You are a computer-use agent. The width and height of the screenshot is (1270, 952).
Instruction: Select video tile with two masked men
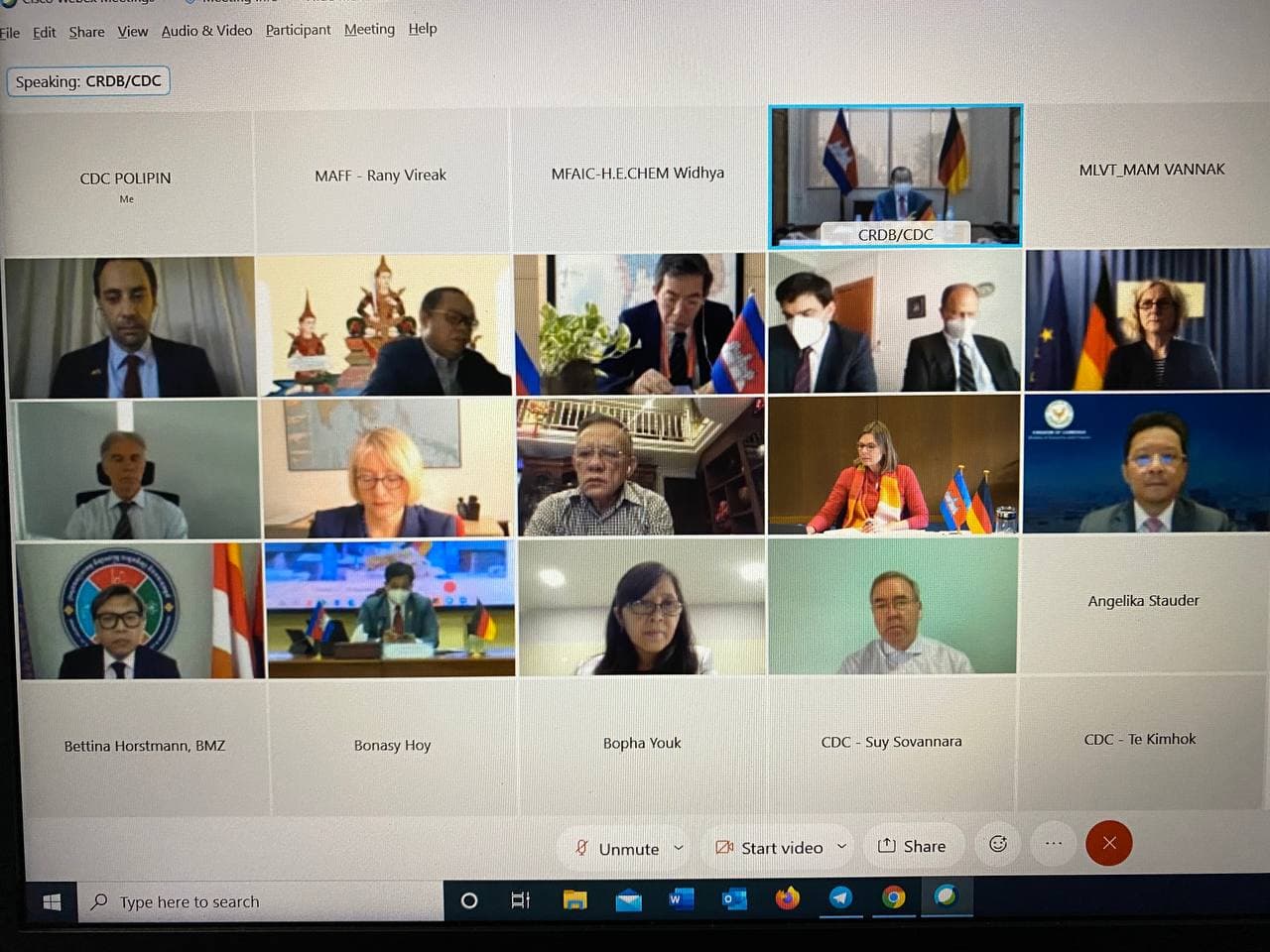[895, 321]
